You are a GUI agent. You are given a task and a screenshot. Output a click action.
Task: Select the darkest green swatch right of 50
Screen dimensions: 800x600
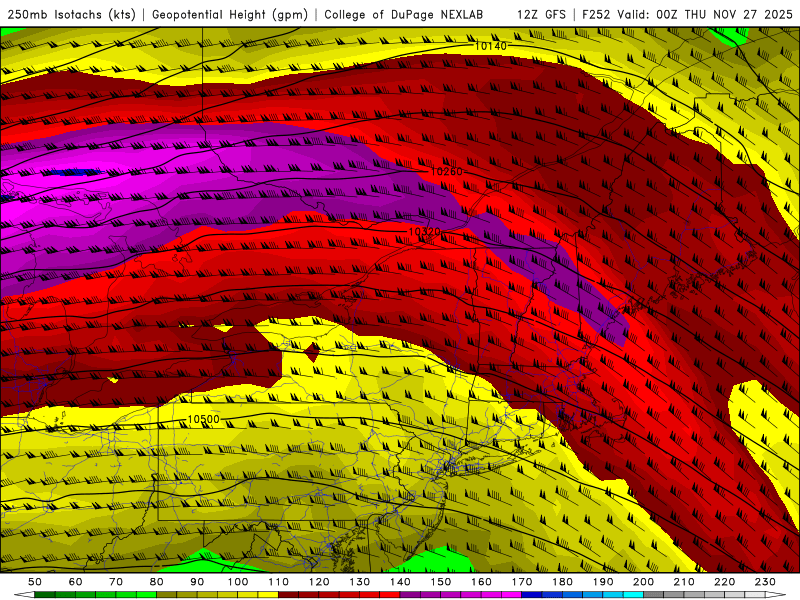[x=45, y=595]
